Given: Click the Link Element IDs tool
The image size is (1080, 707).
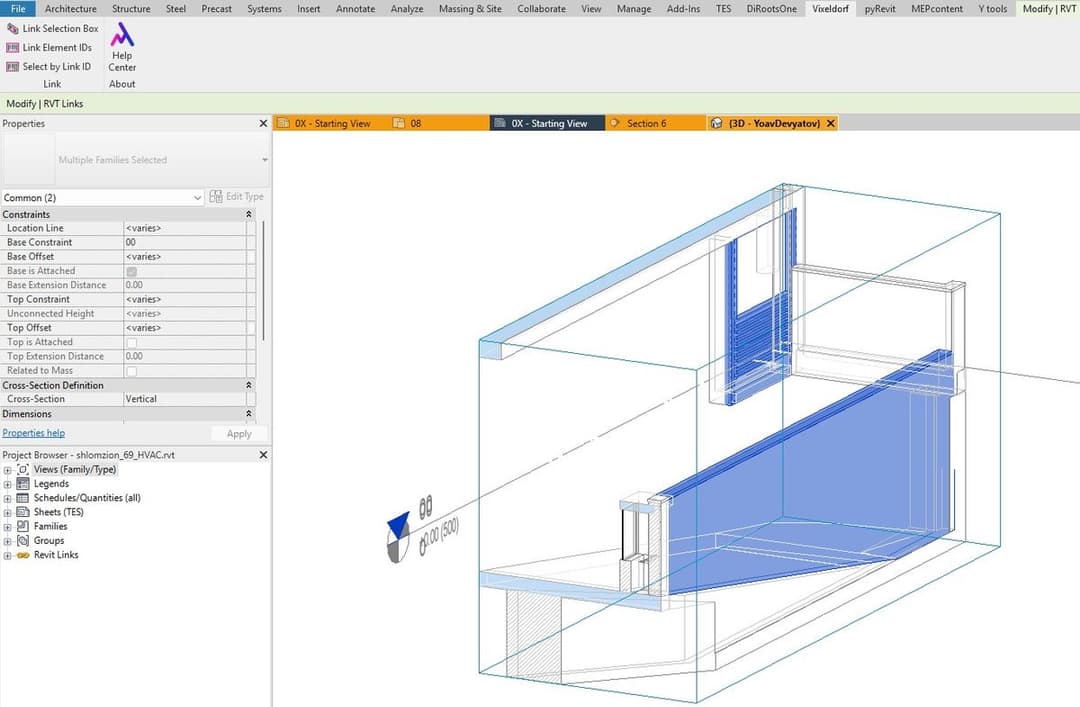Looking at the screenshot, I should pos(49,48).
